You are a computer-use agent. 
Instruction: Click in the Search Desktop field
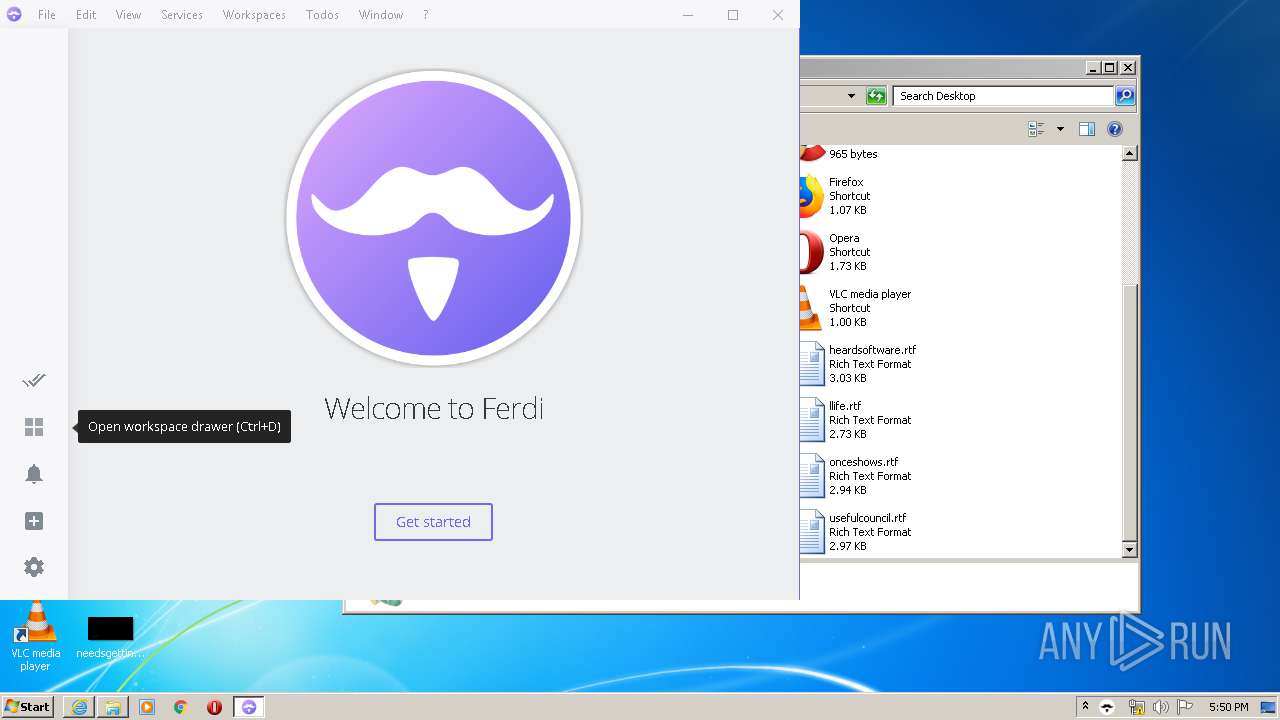pos(1003,96)
